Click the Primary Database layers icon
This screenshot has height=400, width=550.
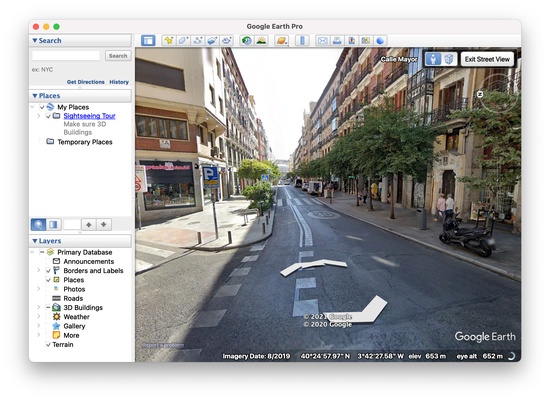click(51, 252)
